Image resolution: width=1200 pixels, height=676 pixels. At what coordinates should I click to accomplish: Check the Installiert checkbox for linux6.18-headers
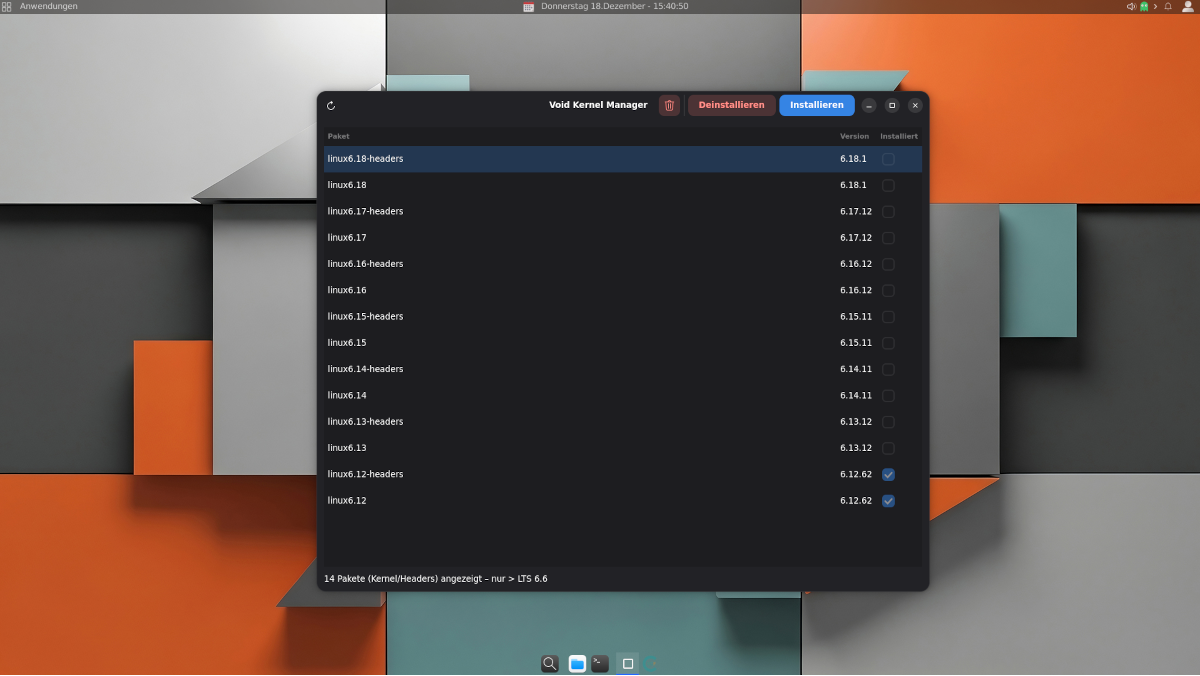tap(888, 158)
